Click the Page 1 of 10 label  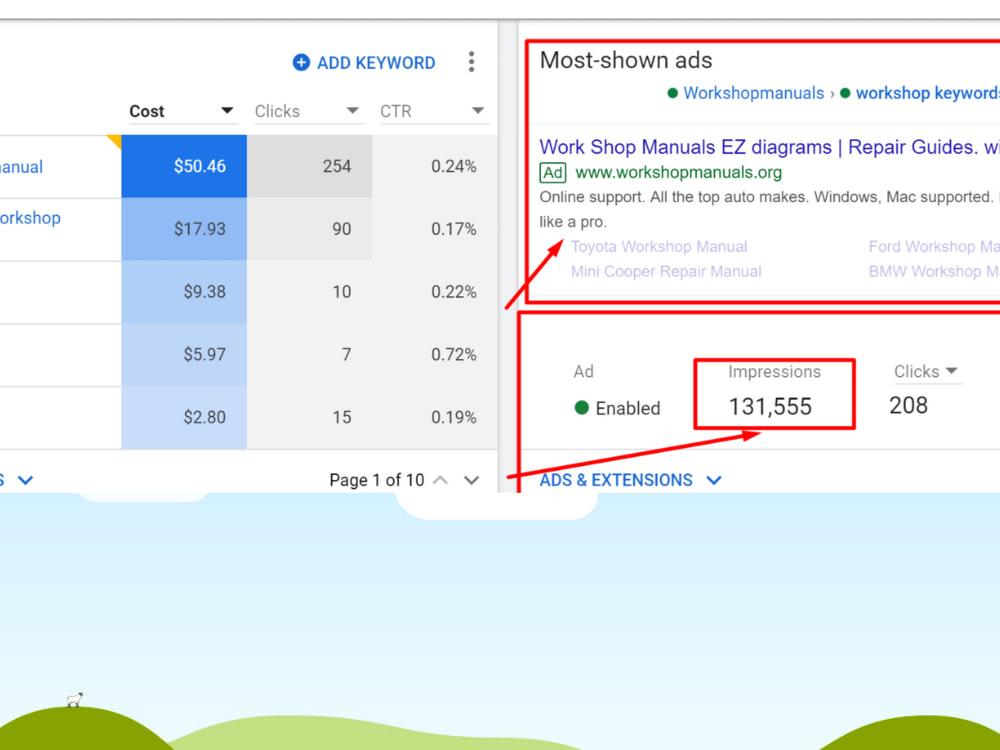[x=376, y=480]
